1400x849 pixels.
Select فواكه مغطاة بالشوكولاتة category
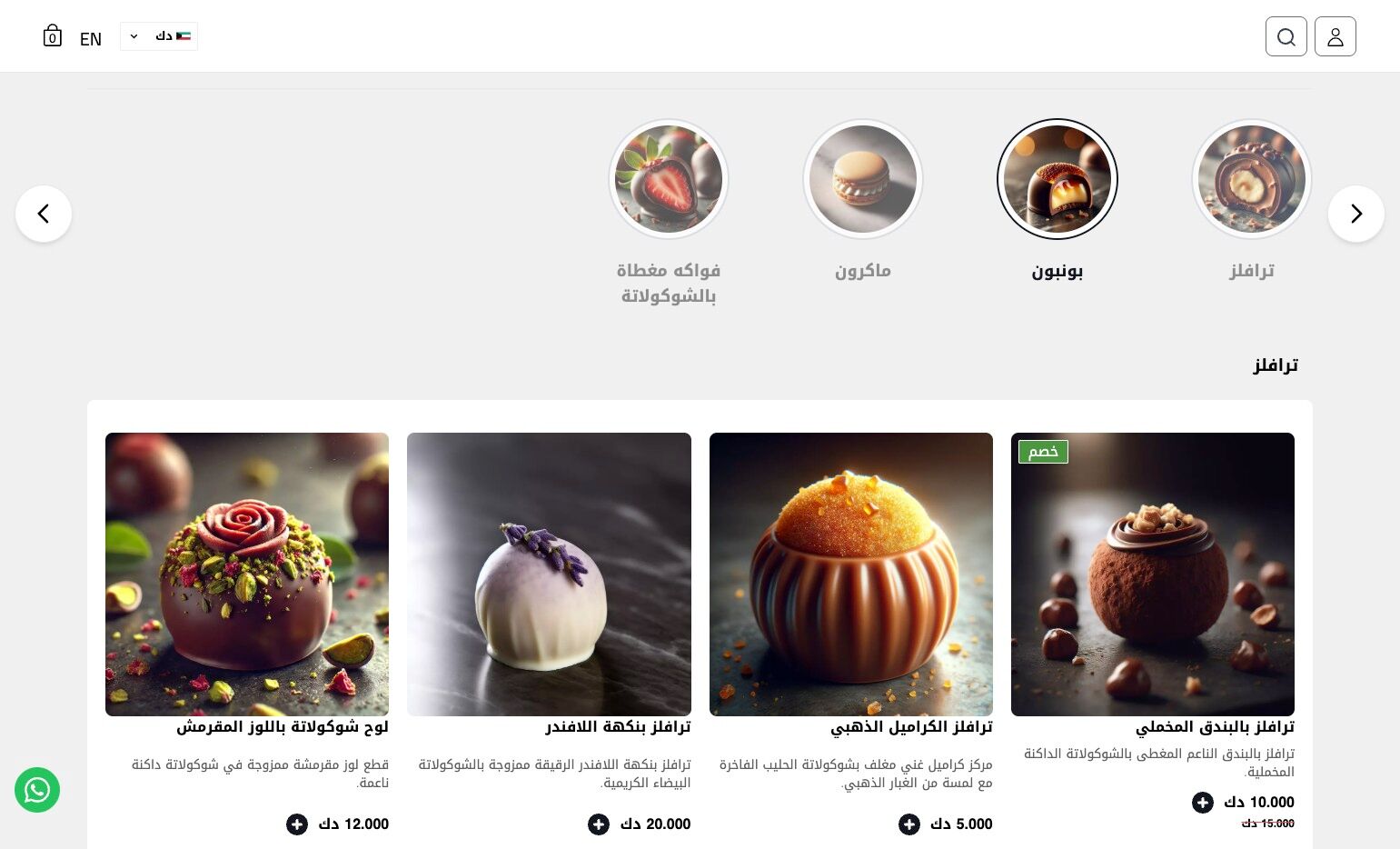tap(668, 179)
